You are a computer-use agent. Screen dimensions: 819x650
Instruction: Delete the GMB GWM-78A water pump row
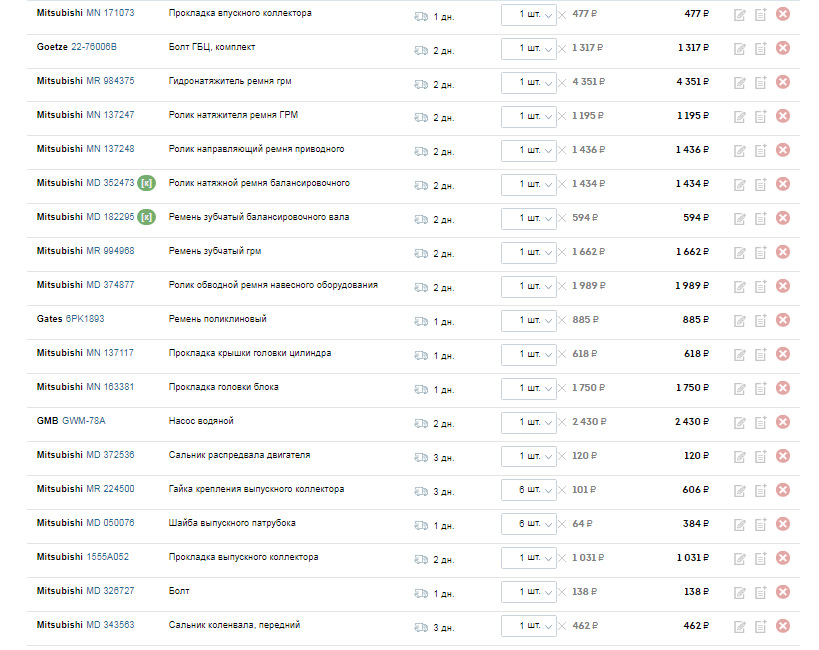click(x=782, y=422)
